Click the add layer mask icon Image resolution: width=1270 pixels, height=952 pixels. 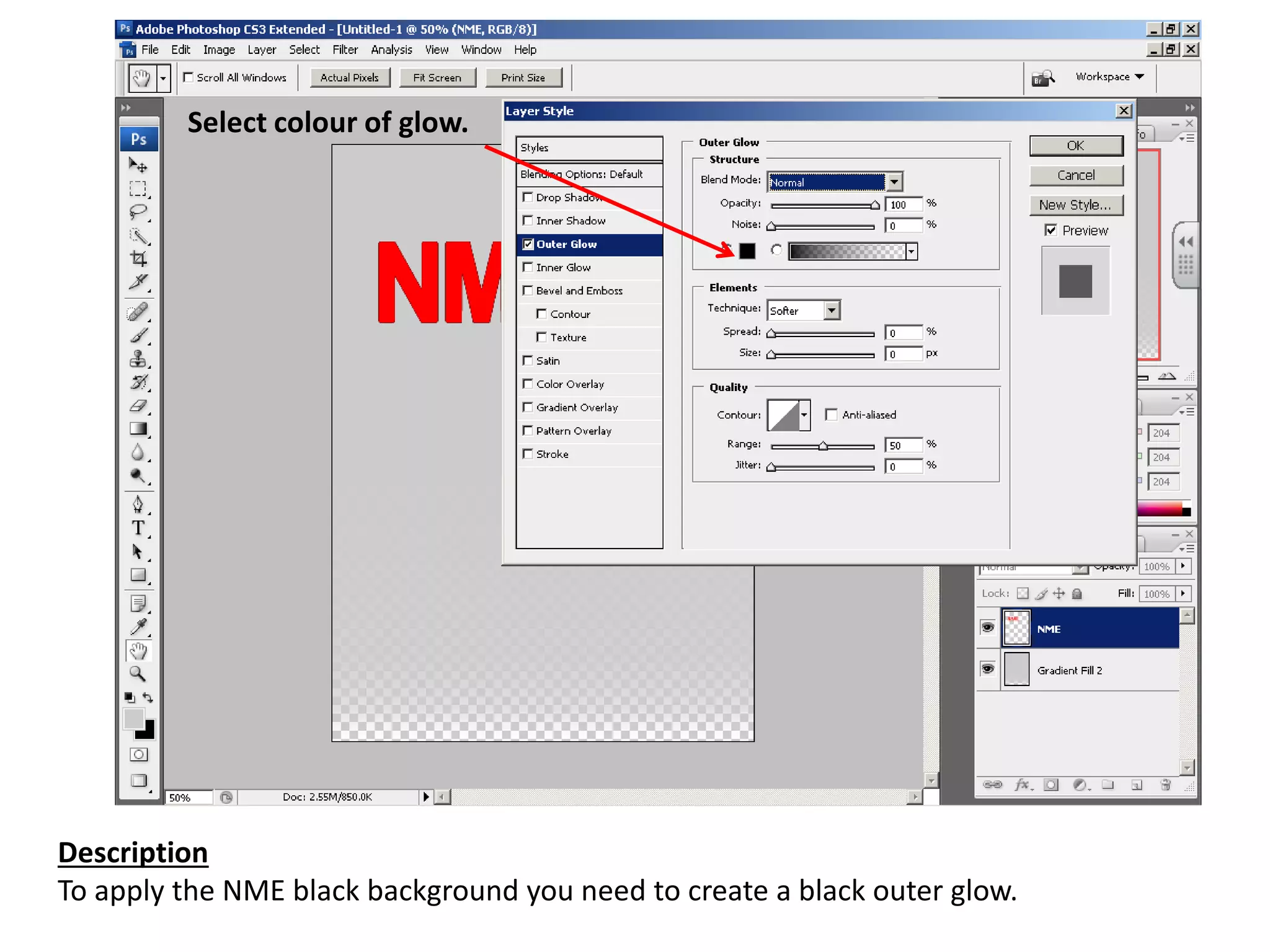click(1051, 785)
